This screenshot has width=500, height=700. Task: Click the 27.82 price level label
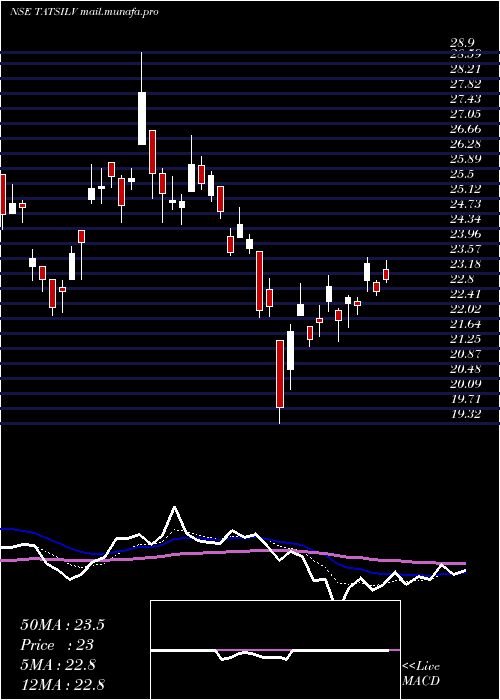click(x=465, y=84)
